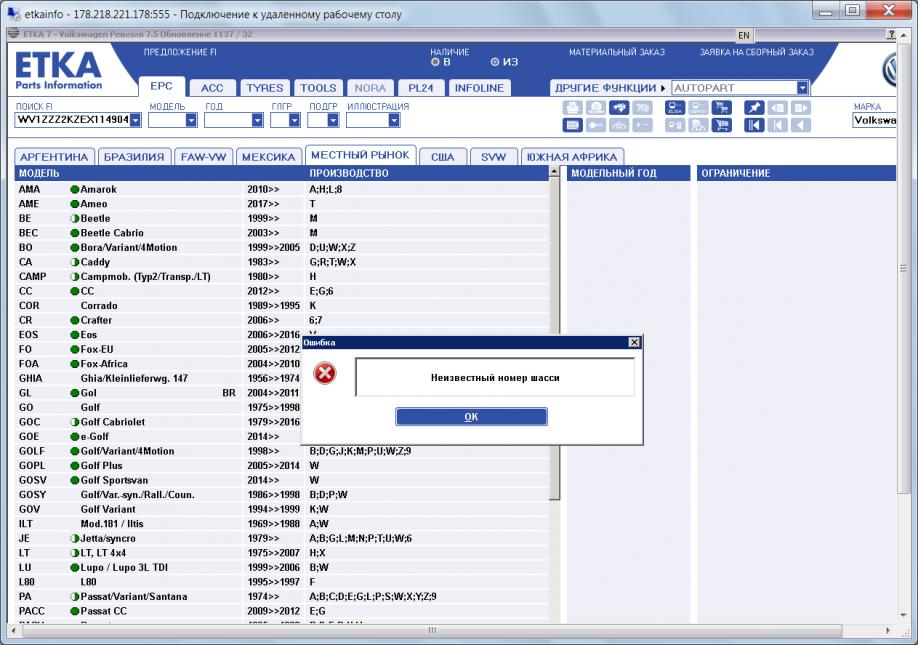Viewport: 918px width, 645px height.
Task: Click the greyed DEPOT toolbar icon
Action: coord(698,108)
